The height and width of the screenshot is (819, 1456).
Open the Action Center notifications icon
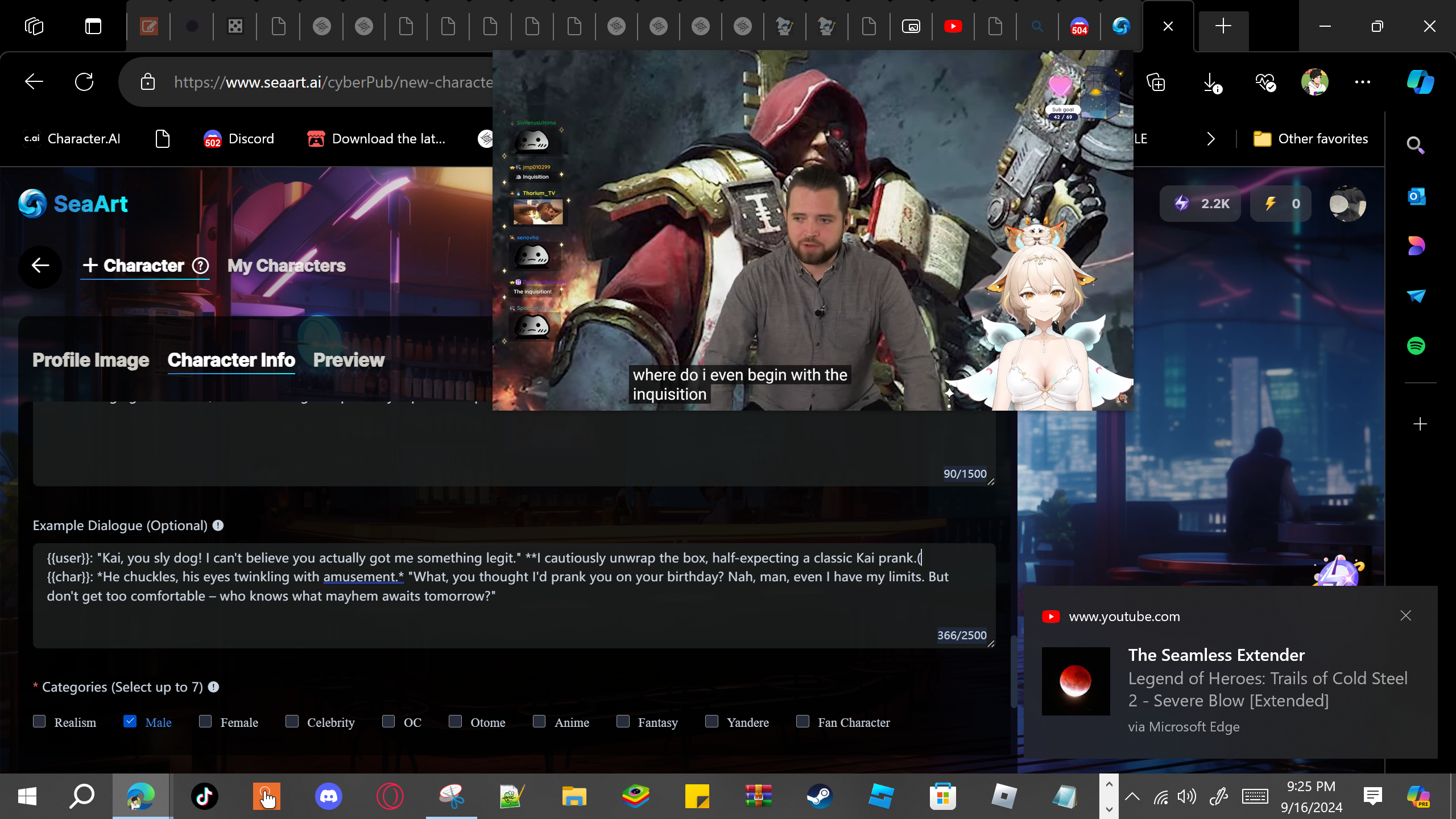pos(1372,796)
